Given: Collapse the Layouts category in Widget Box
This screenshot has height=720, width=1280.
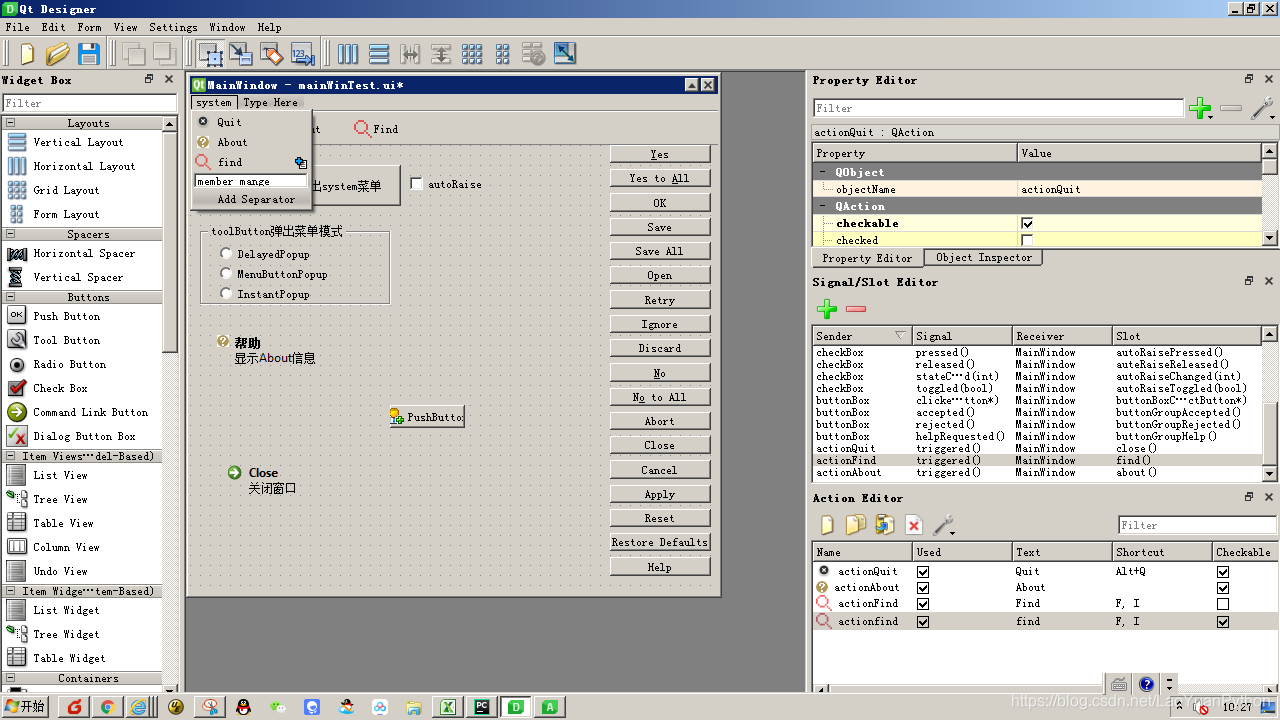Looking at the screenshot, I should point(11,123).
